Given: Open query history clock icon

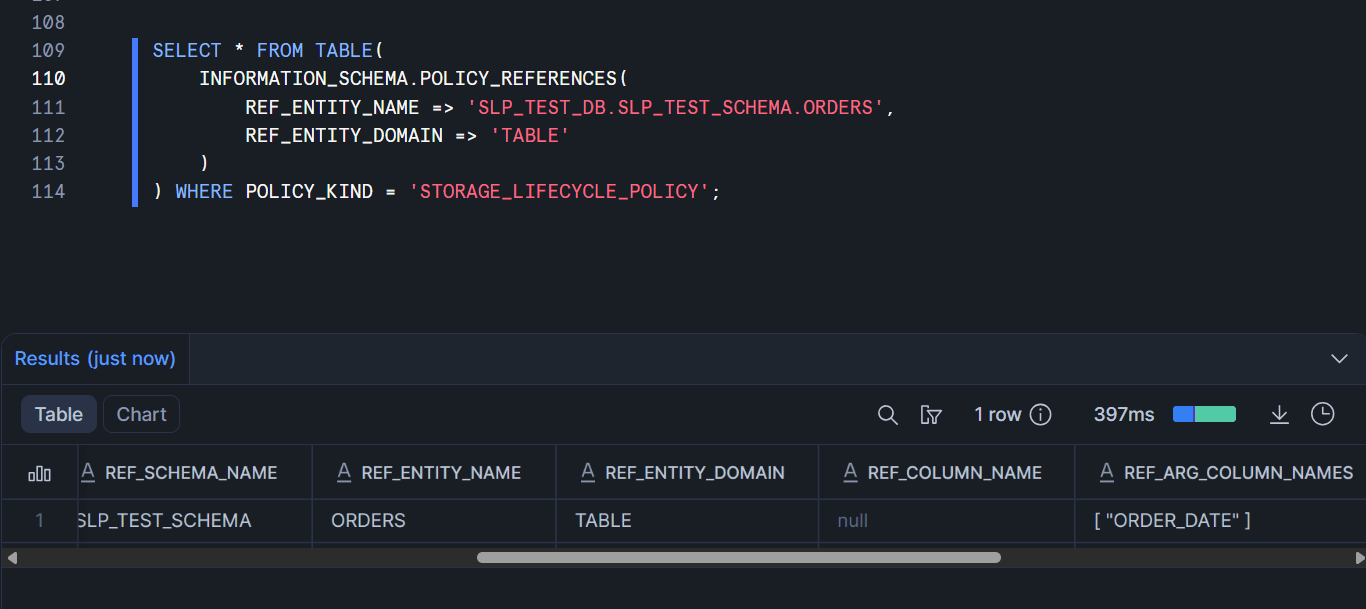Looking at the screenshot, I should point(1323,414).
